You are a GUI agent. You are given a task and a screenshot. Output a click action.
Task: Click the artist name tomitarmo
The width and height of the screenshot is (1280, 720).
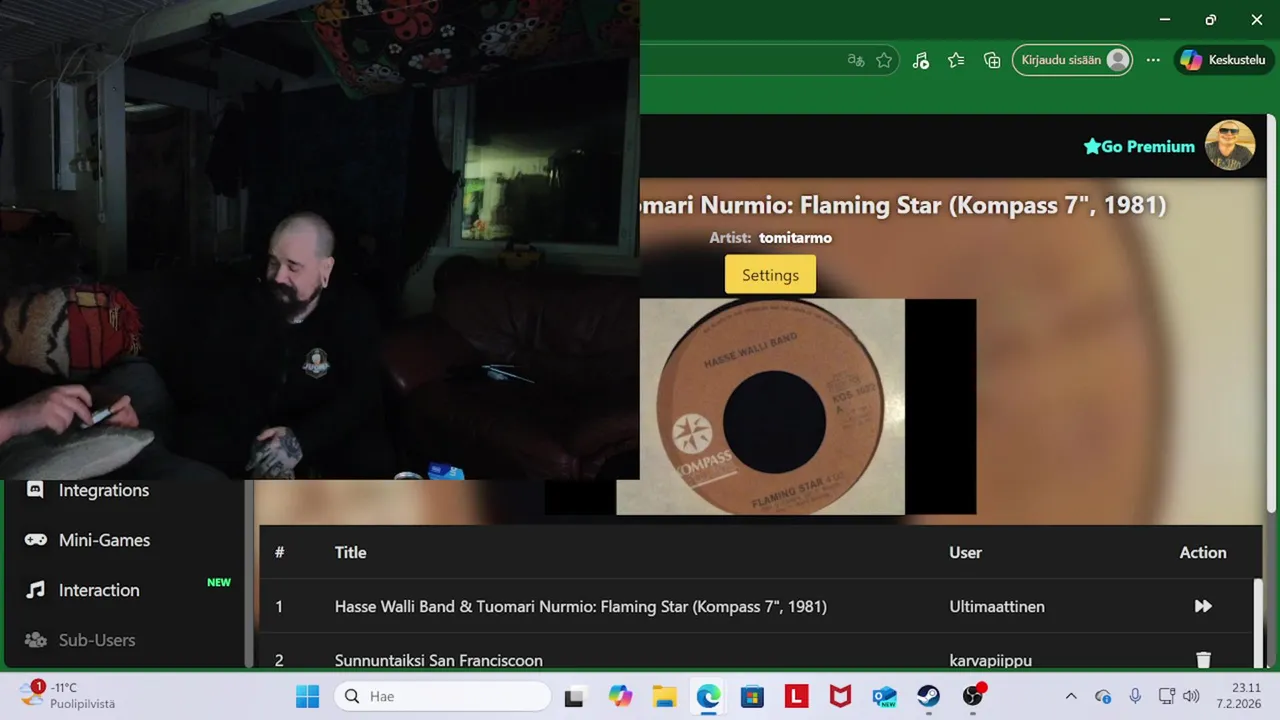pyautogui.click(x=795, y=238)
